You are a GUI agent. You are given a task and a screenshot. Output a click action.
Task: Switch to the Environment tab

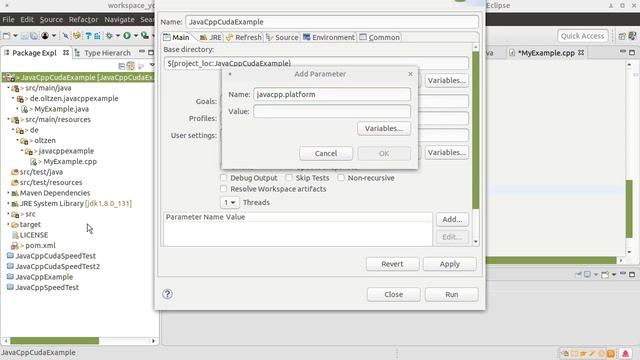pos(329,37)
